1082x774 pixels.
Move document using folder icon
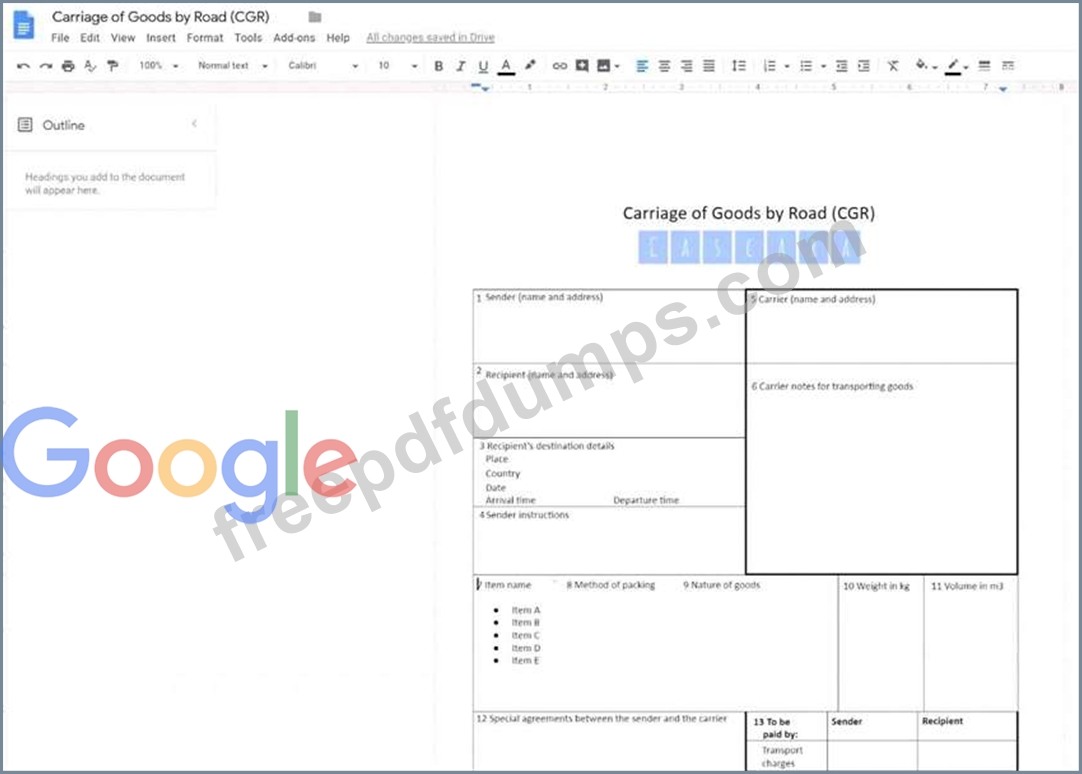click(x=315, y=17)
